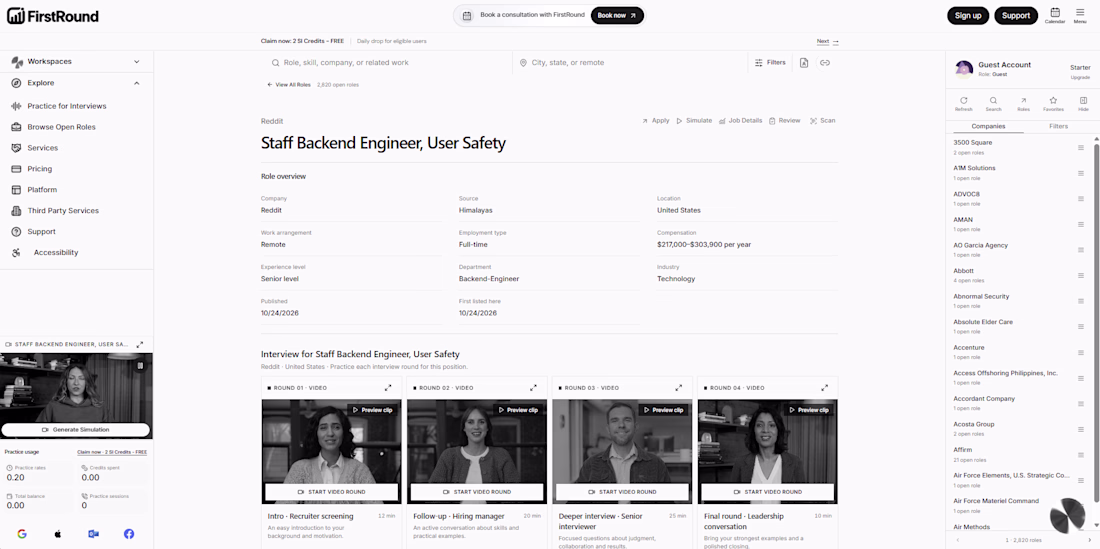1100x549 pixels.
Task: Click the Scan action
Action: (x=823, y=121)
